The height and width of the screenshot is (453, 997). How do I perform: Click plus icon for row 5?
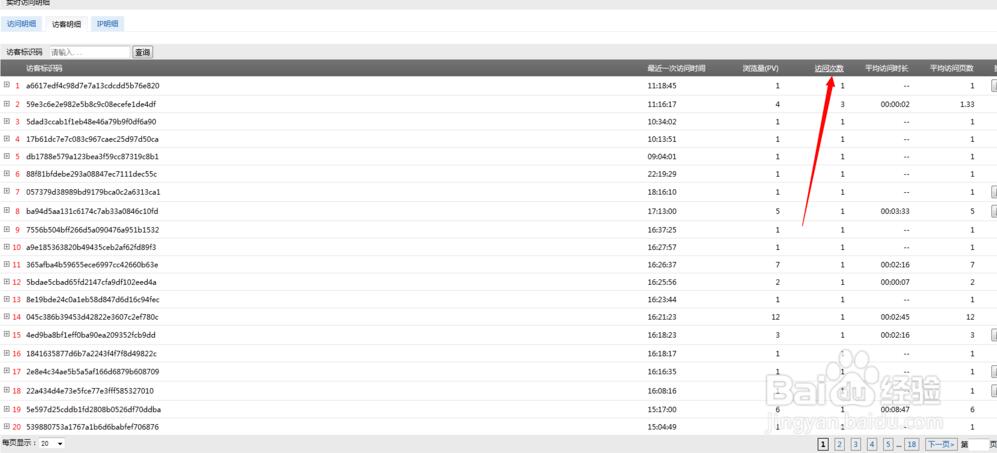click(7, 156)
